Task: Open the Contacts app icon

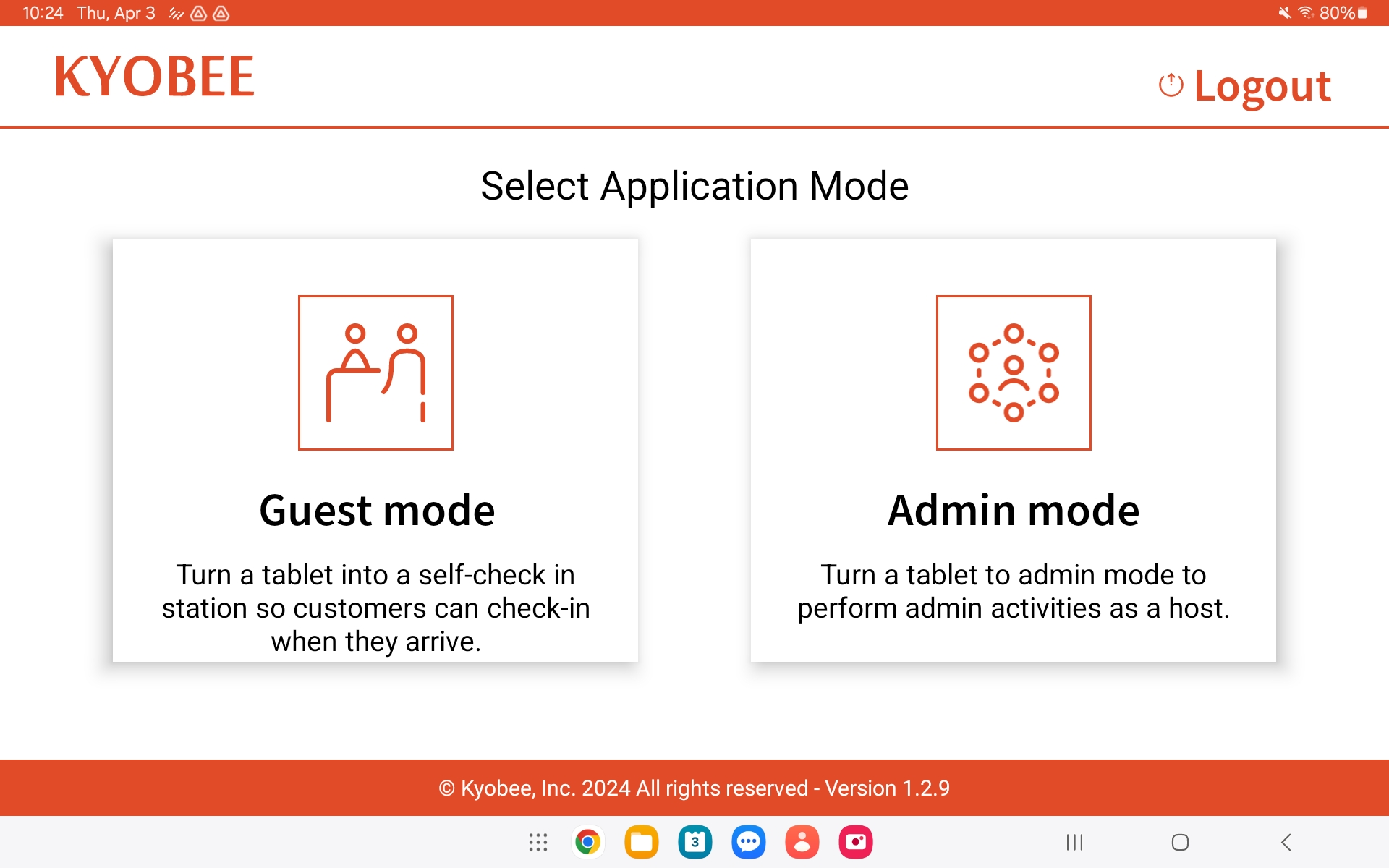Action: pyautogui.click(x=802, y=842)
